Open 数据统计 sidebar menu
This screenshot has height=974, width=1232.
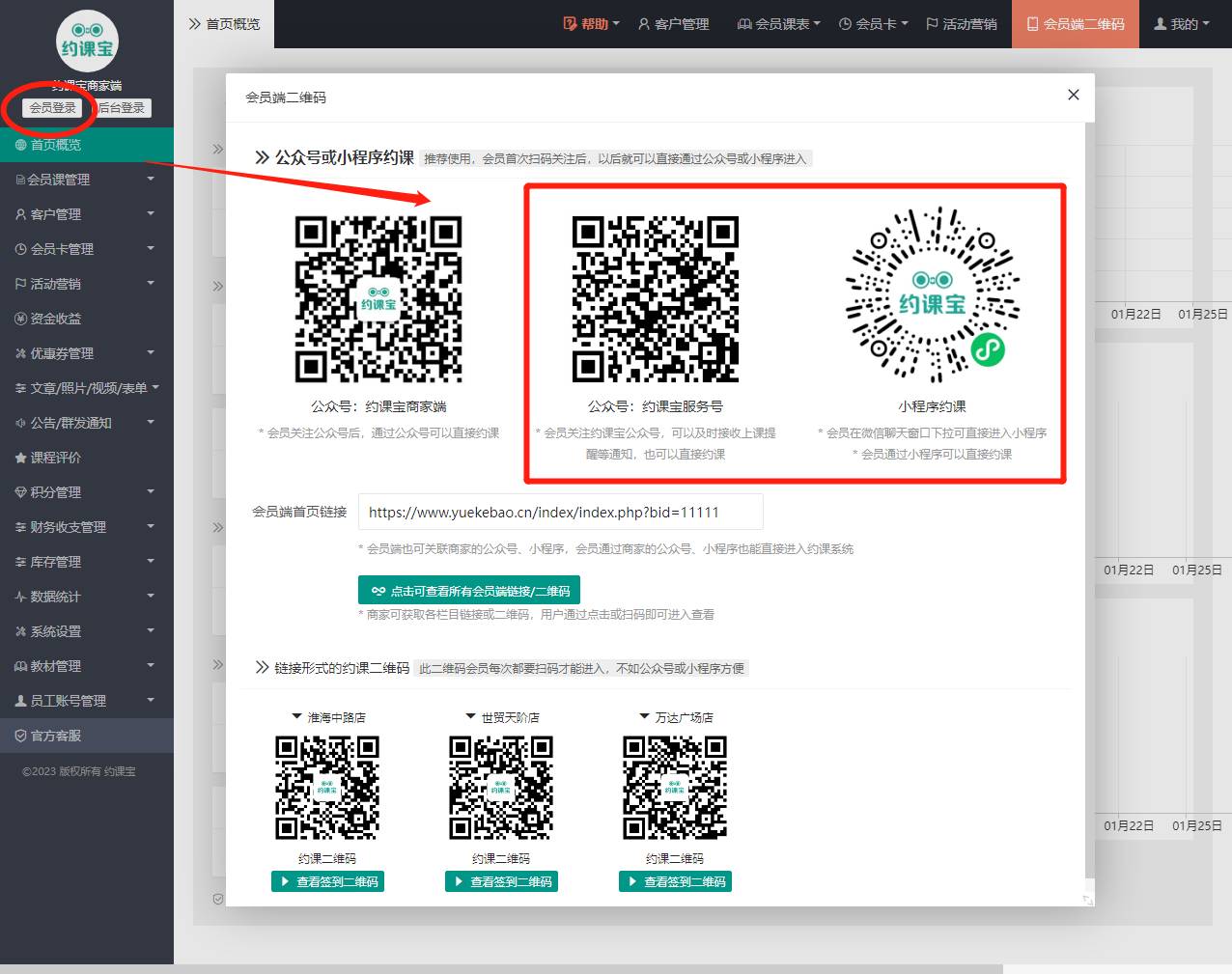87,597
